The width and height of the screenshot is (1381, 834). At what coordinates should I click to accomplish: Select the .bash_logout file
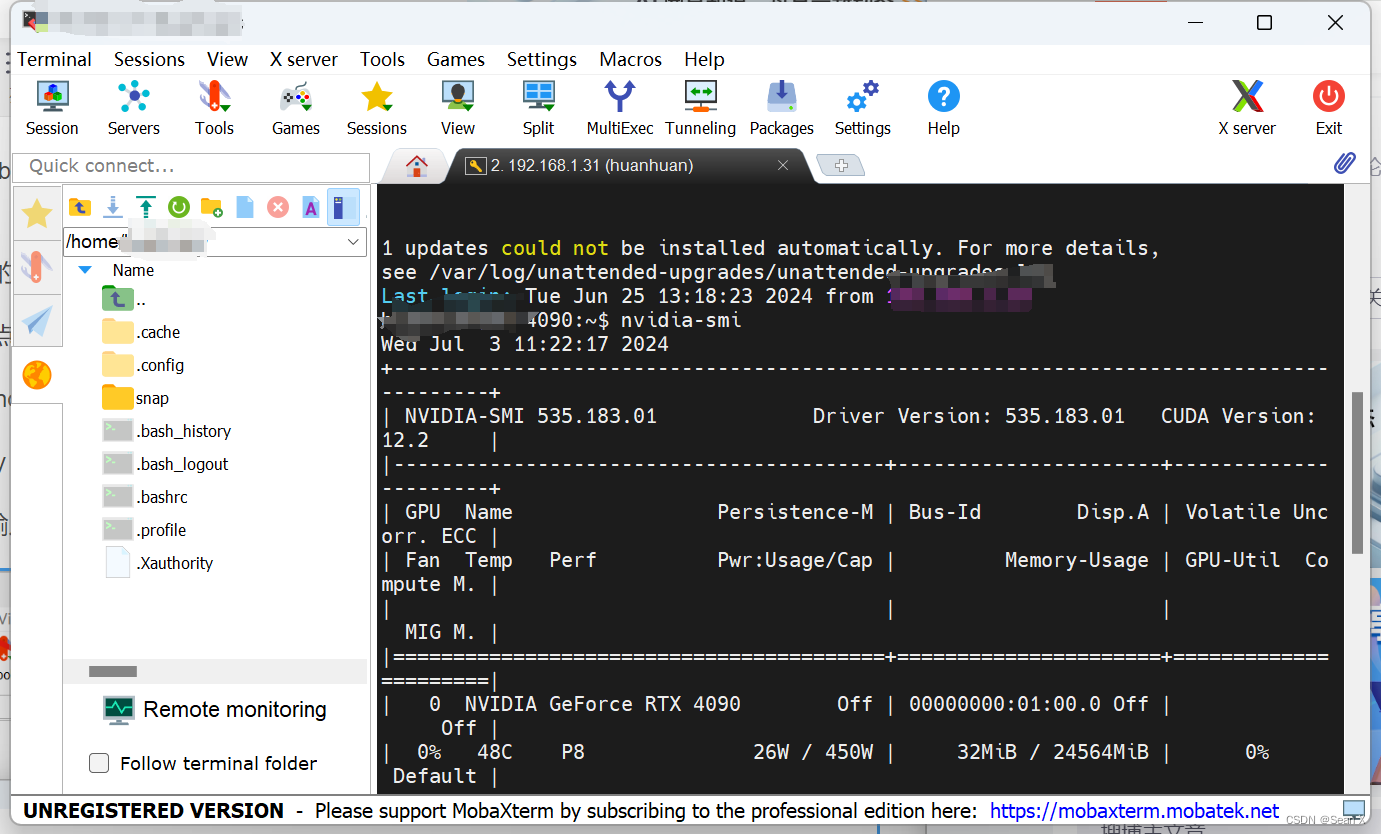(x=165, y=464)
